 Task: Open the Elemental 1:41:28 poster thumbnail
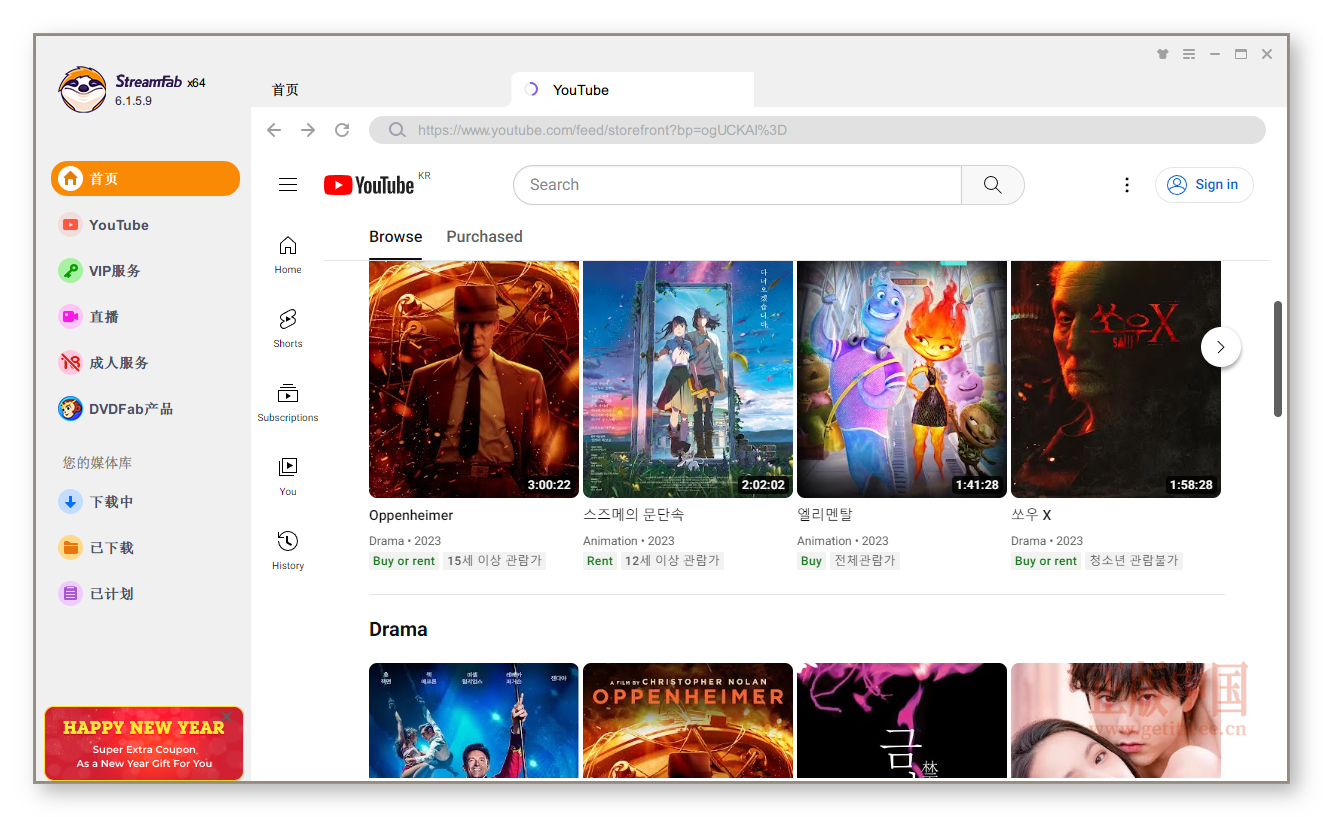[x=902, y=380]
